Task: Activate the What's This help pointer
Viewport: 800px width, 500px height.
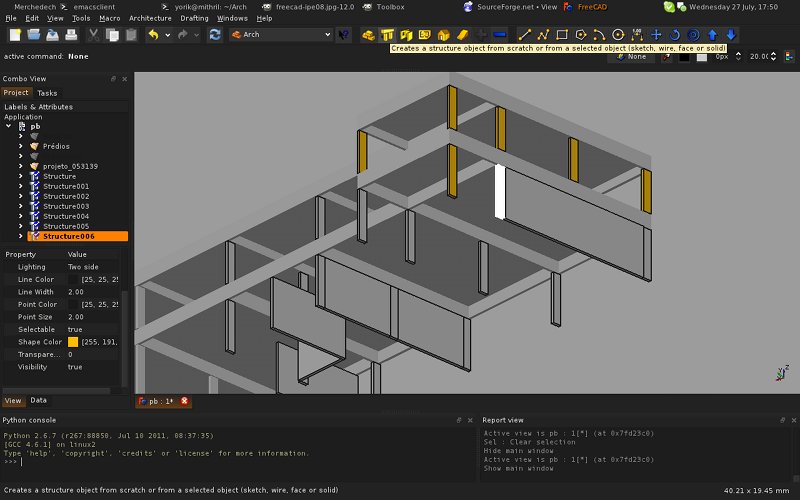Action: (344, 35)
